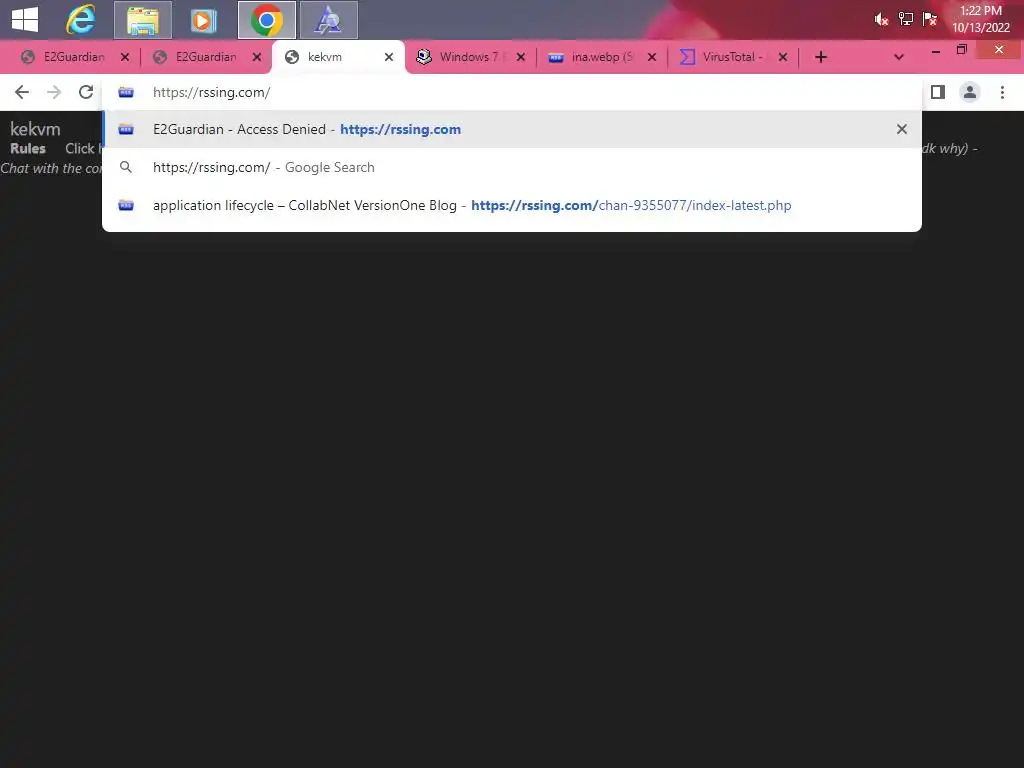Open the network tray icon
Viewport: 1024px width, 768px height.
[x=905, y=19]
